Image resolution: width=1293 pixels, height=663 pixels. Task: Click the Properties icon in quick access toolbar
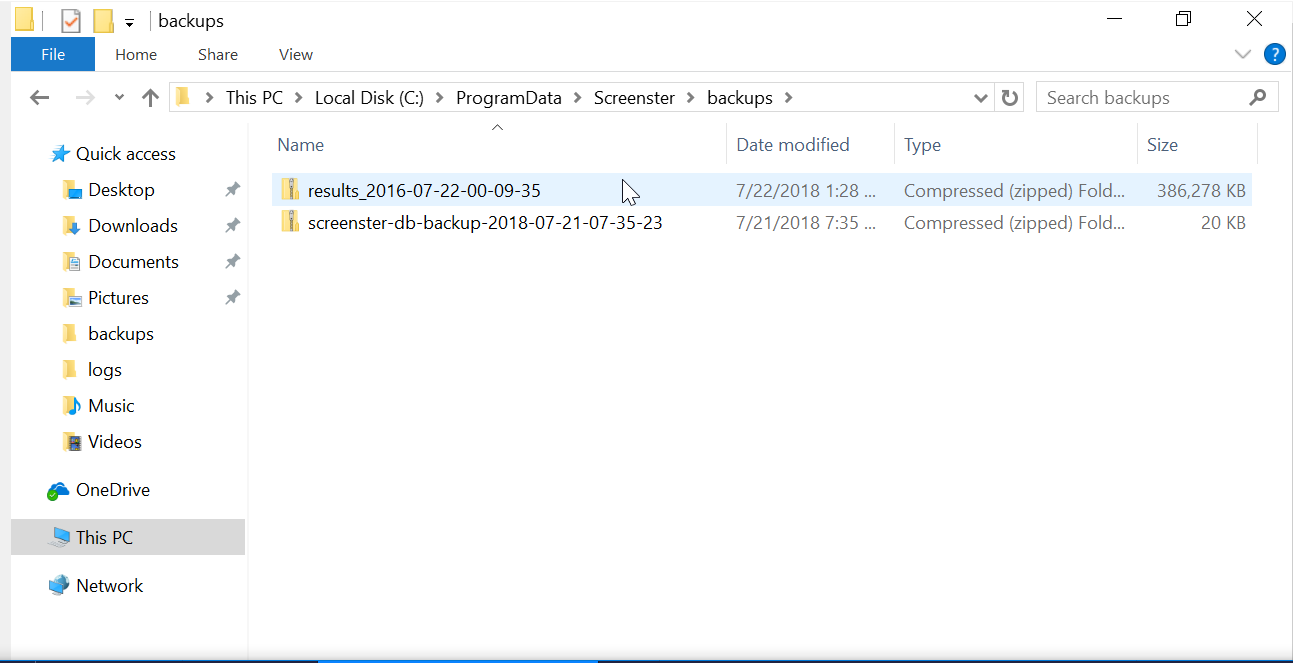(71, 21)
